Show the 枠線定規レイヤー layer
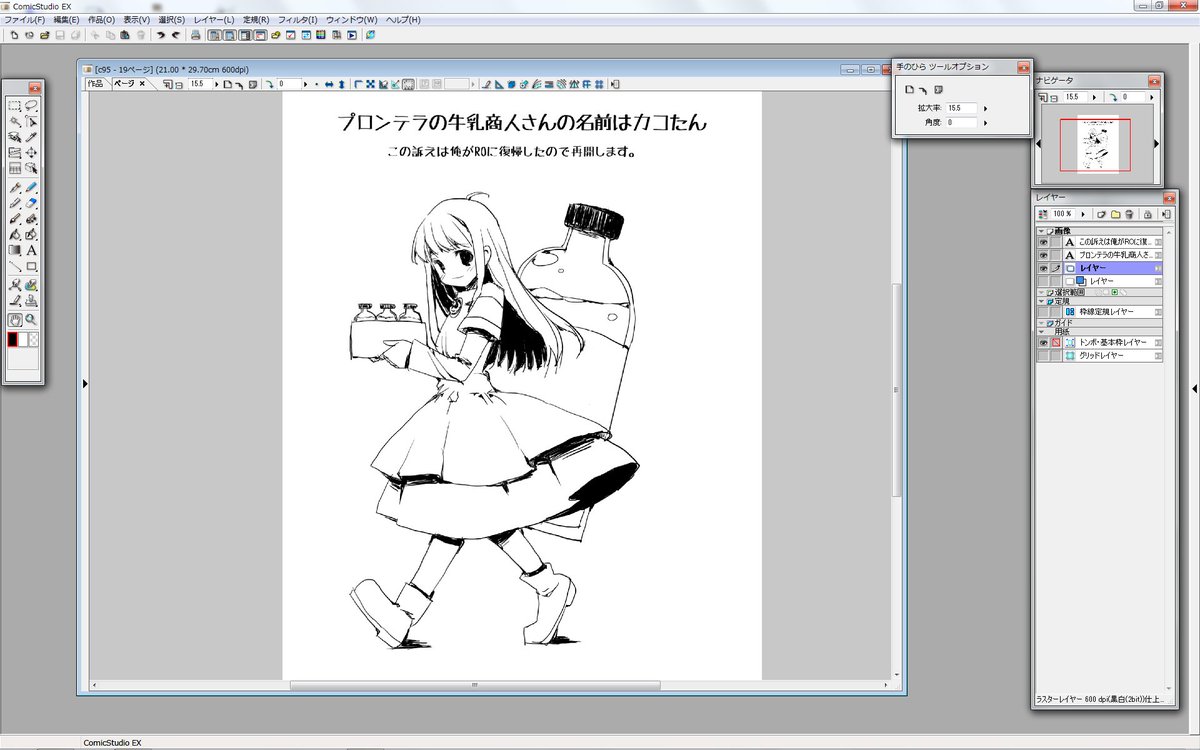1200x750 pixels. click(x=1043, y=312)
